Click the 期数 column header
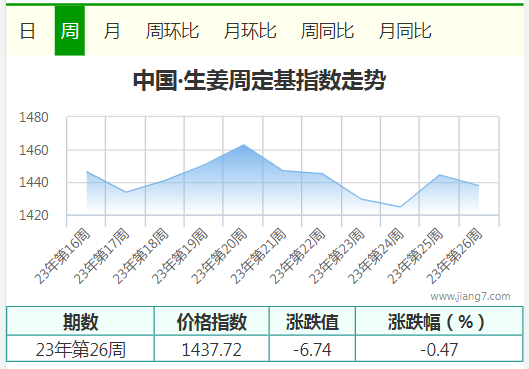This screenshot has width=529, height=369. [80, 322]
